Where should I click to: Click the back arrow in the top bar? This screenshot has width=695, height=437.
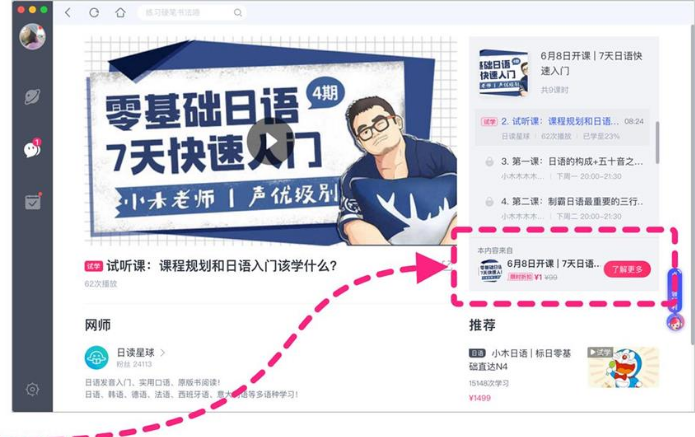68,12
